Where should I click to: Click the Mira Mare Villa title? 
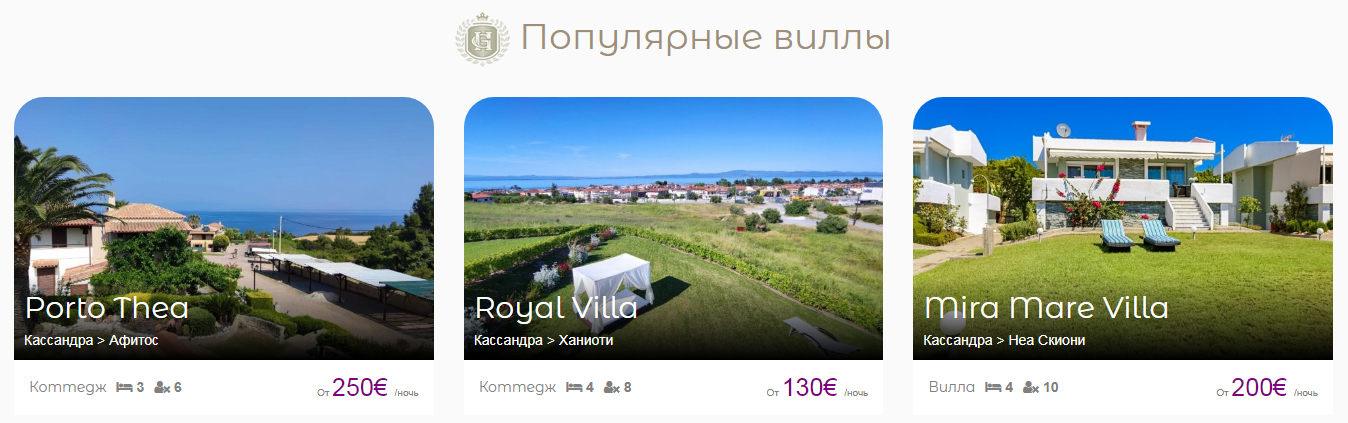(1046, 308)
